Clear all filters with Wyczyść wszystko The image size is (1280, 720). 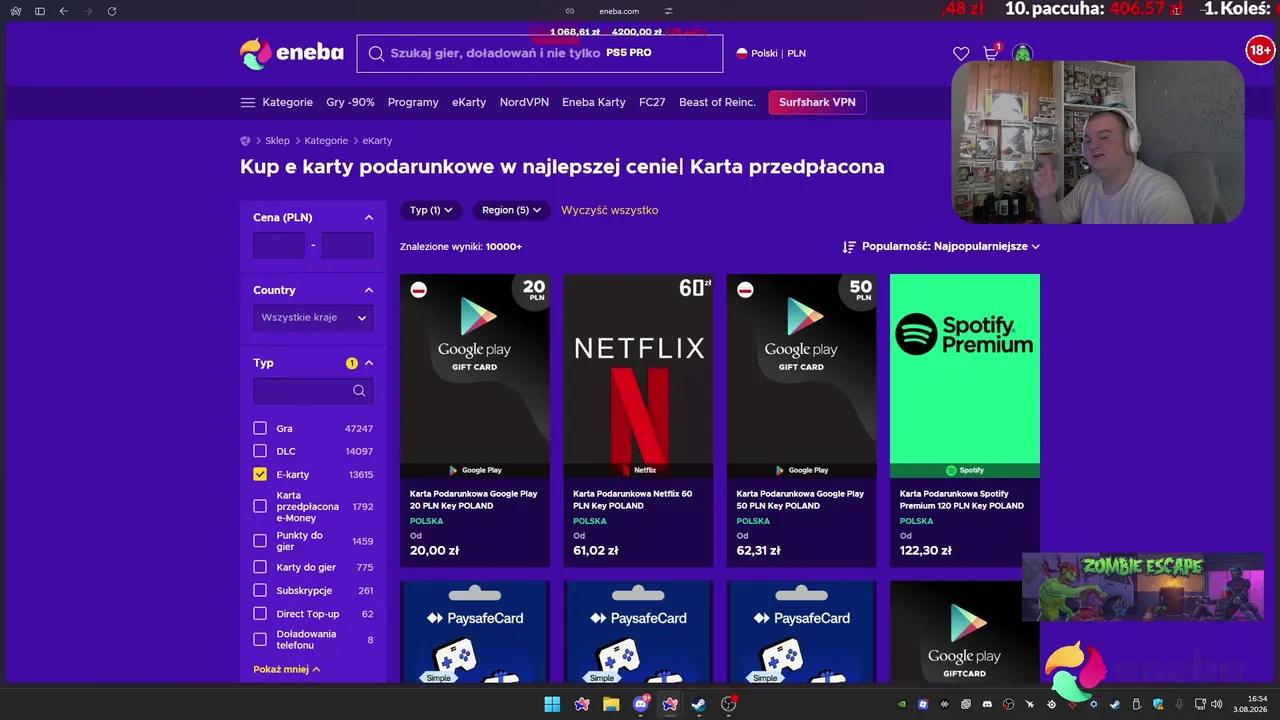pos(610,210)
